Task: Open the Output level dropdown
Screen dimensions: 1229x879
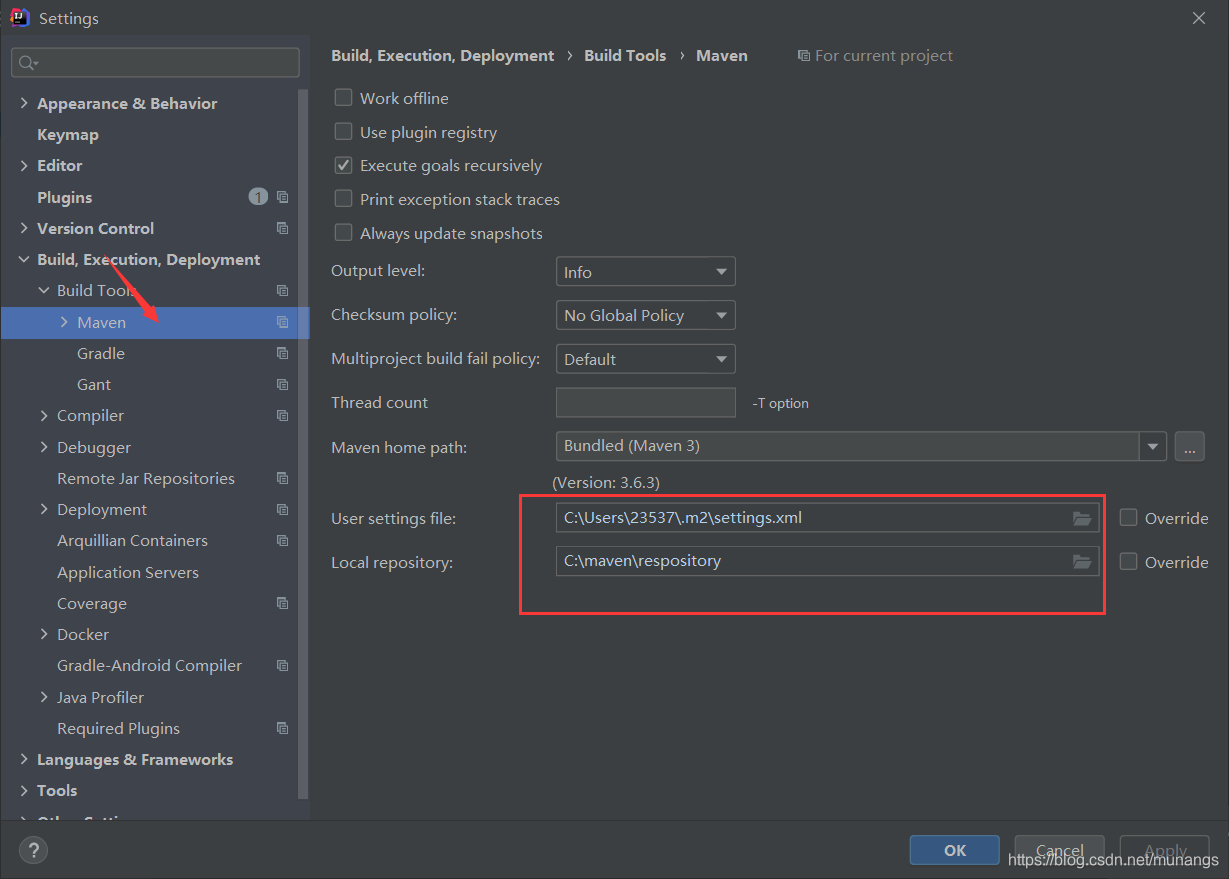Action: click(x=645, y=272)
